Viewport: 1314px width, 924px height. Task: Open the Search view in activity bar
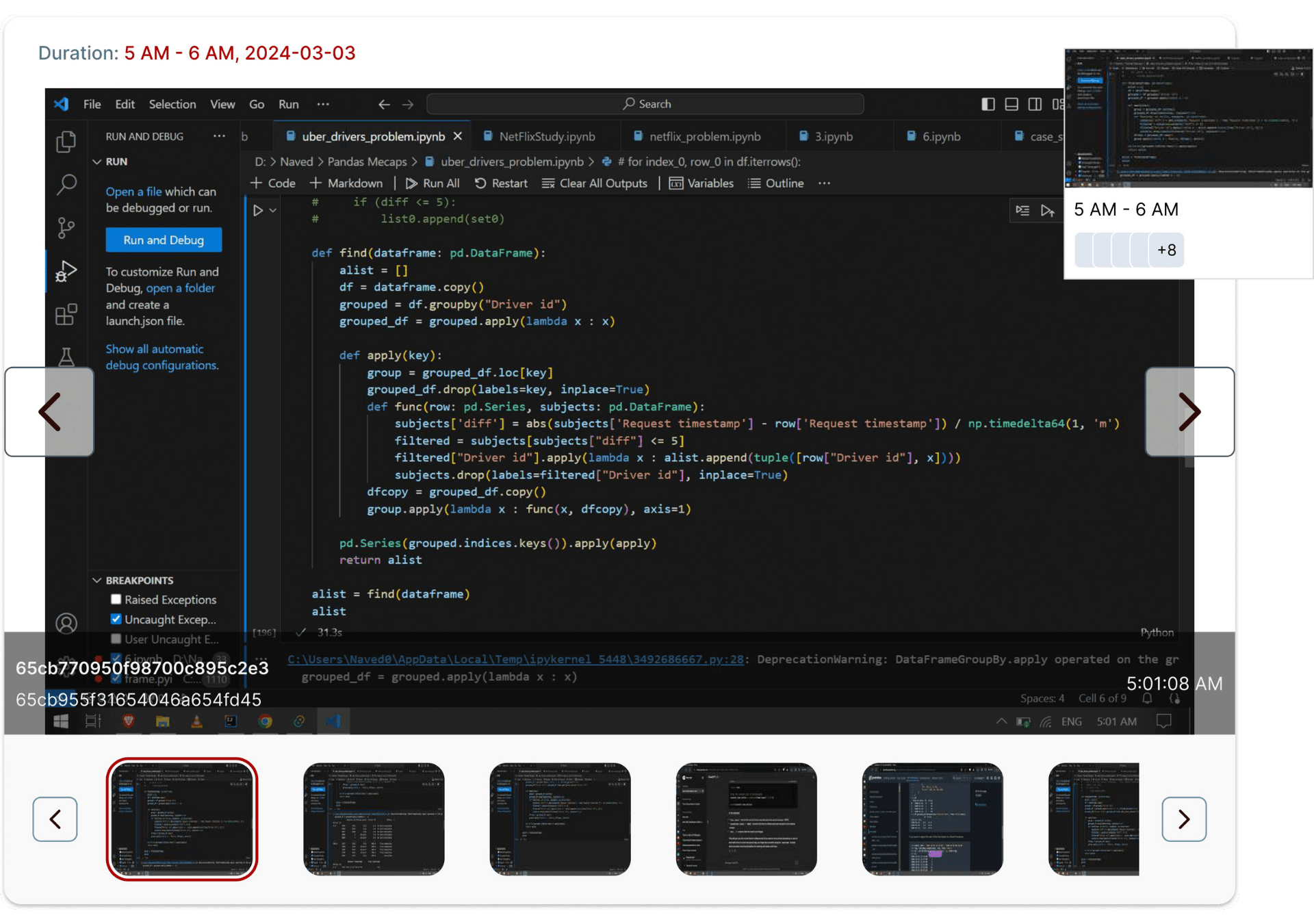(66, 184)
